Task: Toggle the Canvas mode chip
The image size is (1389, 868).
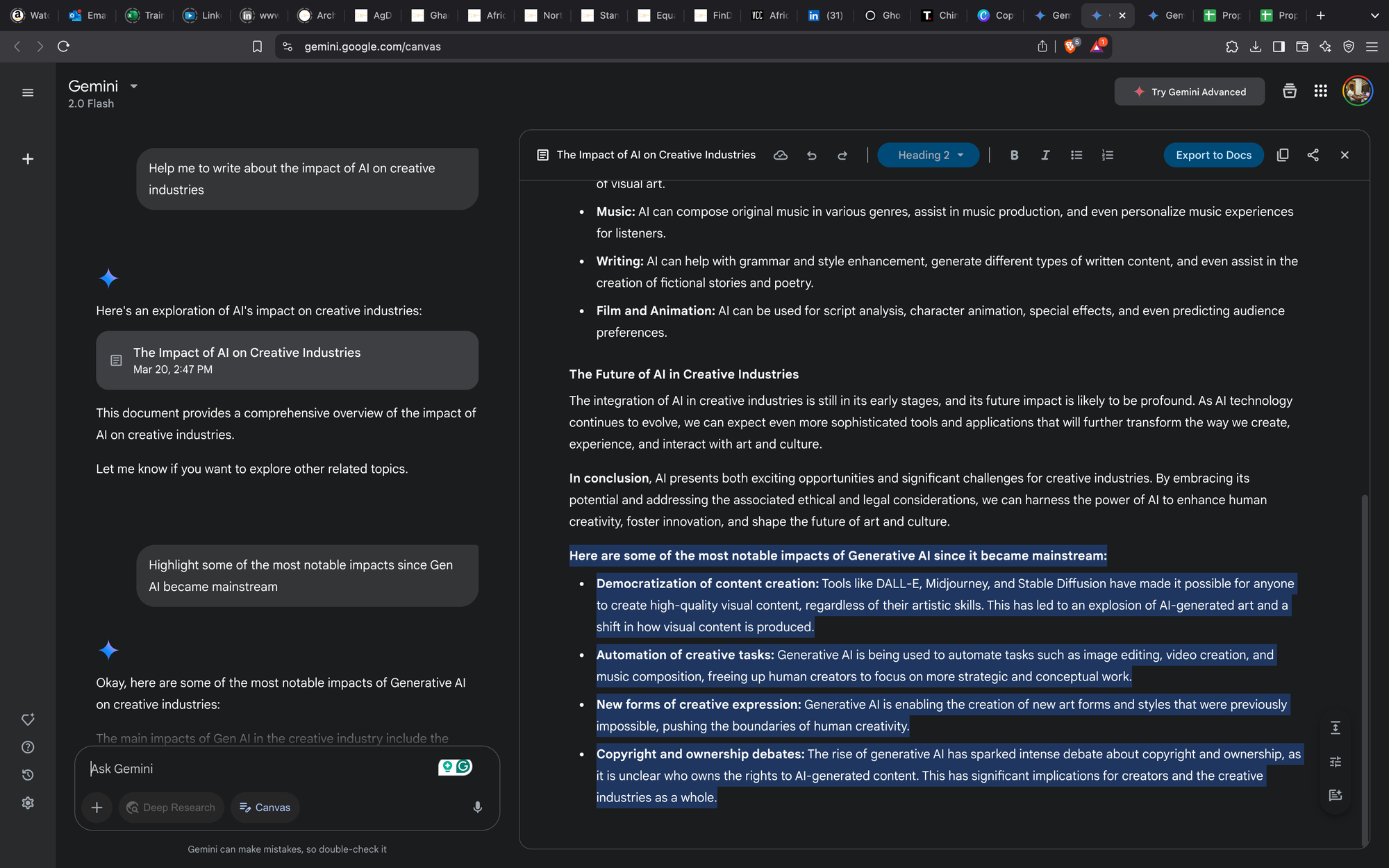Action: pos(265,807)
